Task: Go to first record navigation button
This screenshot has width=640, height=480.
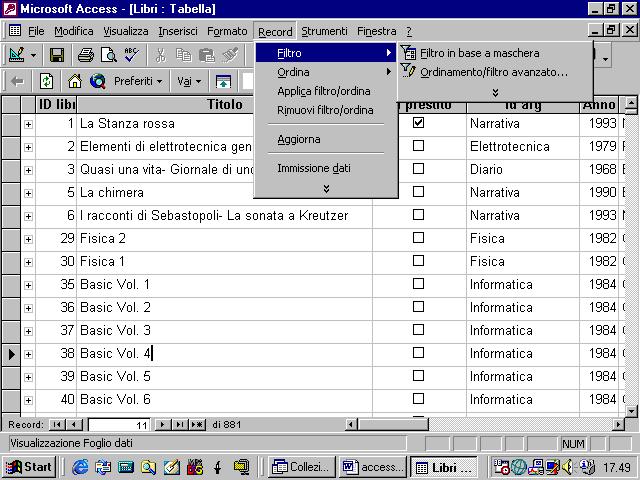Action: coord(57,424)
